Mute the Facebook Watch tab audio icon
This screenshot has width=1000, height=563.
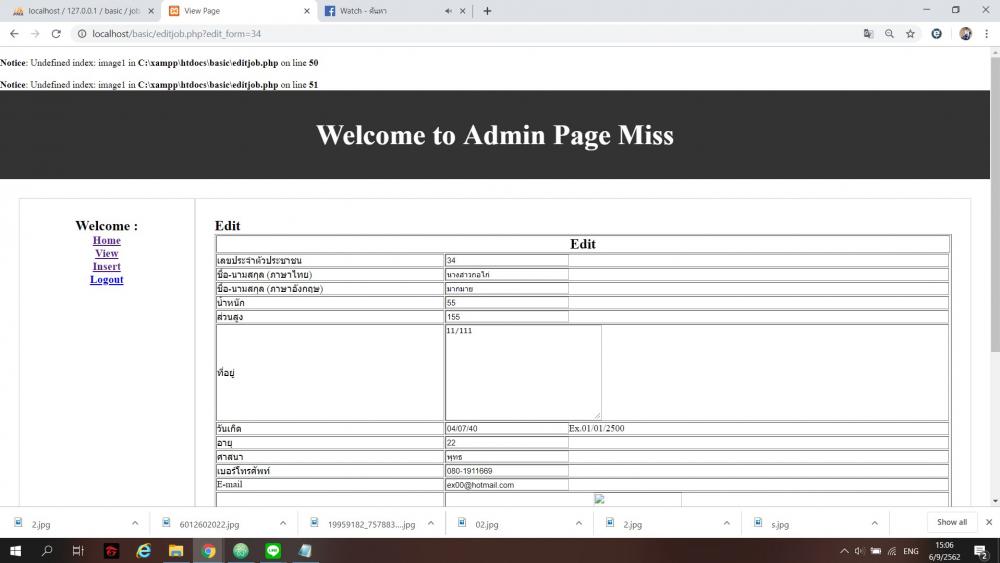448,11
